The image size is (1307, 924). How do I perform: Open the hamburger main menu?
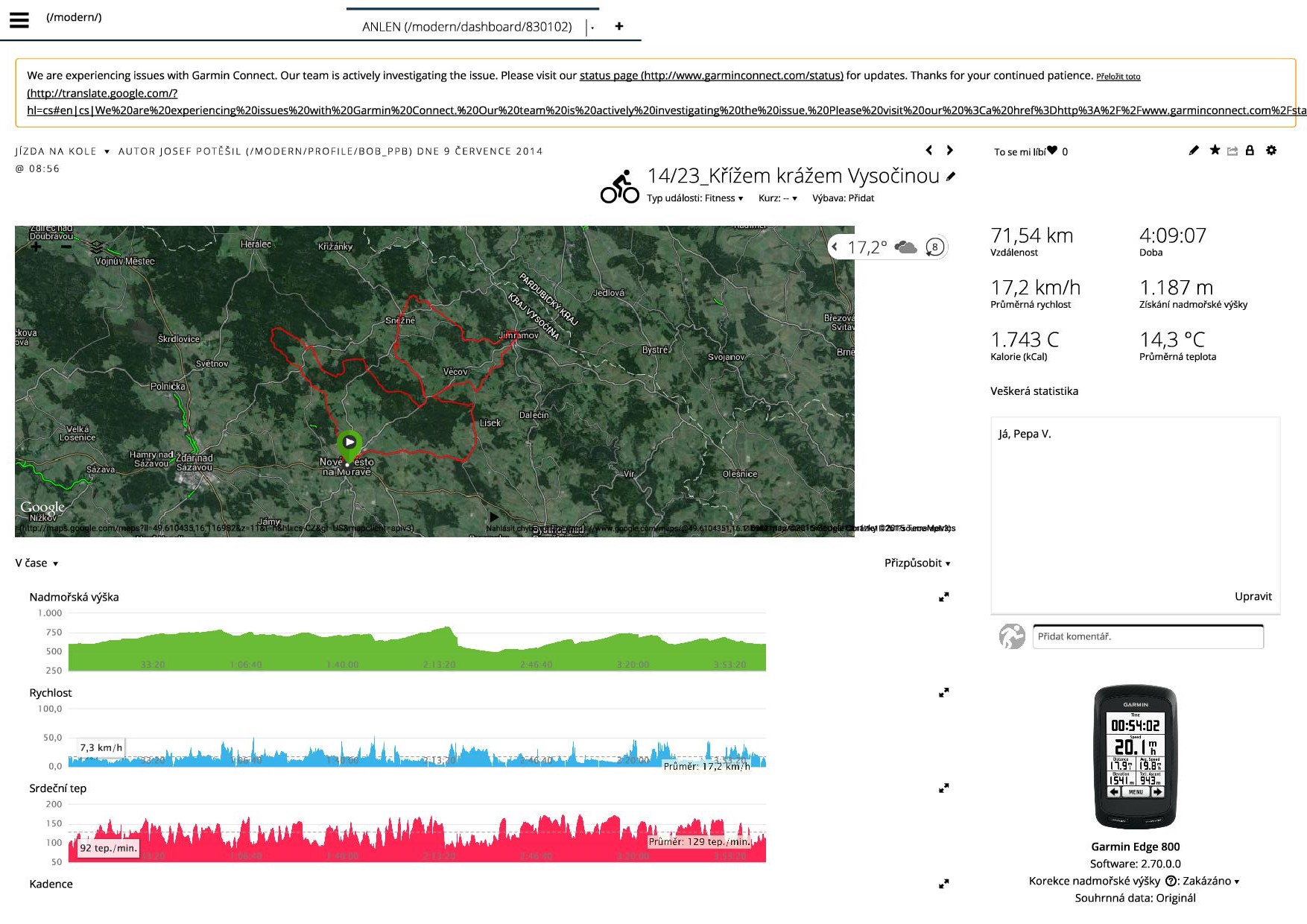[19, 20]
